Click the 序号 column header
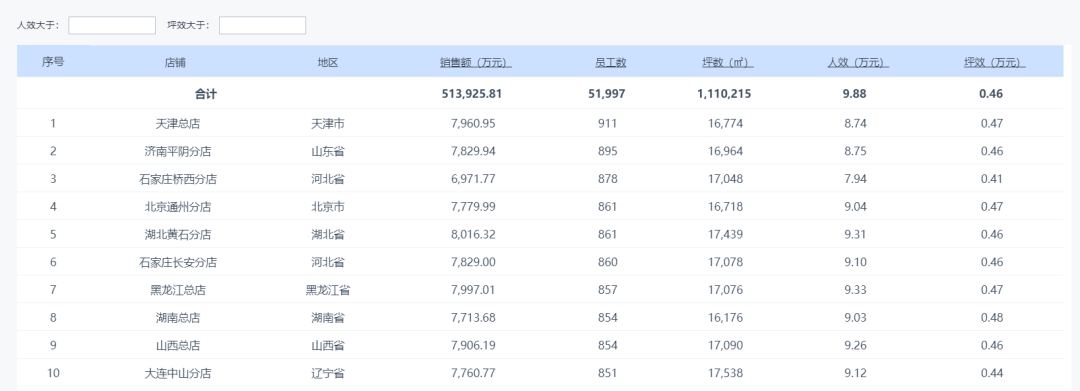Screen dimensions: 1080x391 (x=53, y=62)
